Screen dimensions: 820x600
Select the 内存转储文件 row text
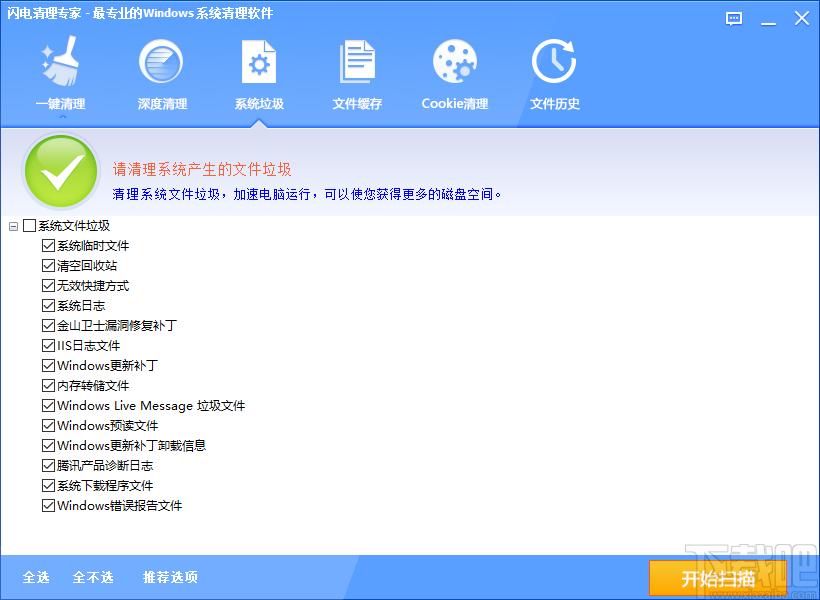pyautogui.click(x=93, y=386)
